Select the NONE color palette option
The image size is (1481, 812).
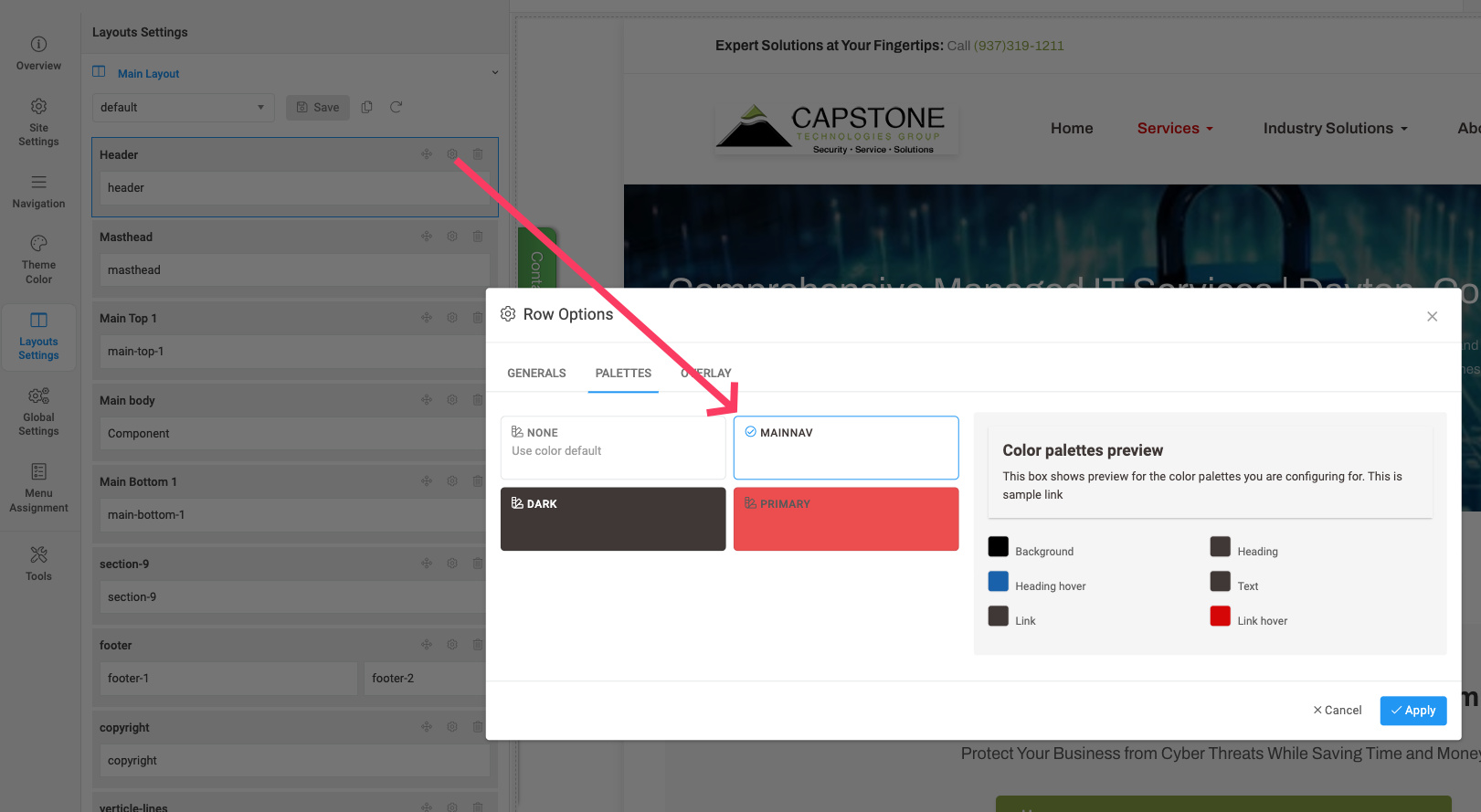(x=612, y=448)
